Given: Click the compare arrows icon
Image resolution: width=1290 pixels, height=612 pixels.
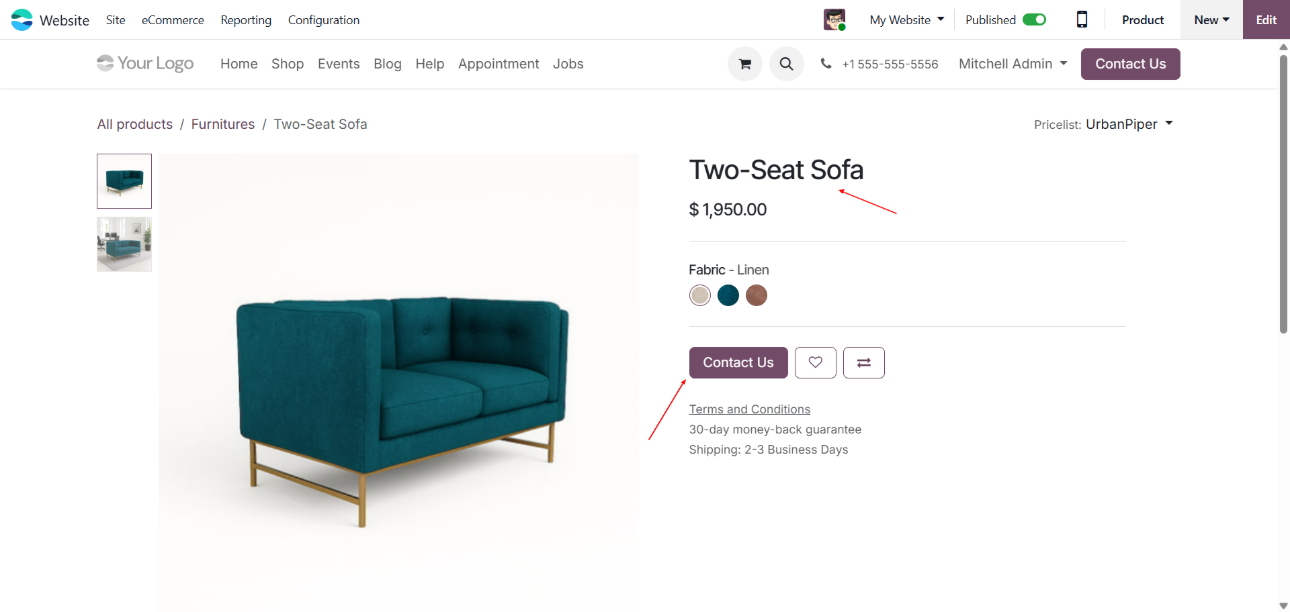Looking at the screenshot, I should tap(864, 363).
